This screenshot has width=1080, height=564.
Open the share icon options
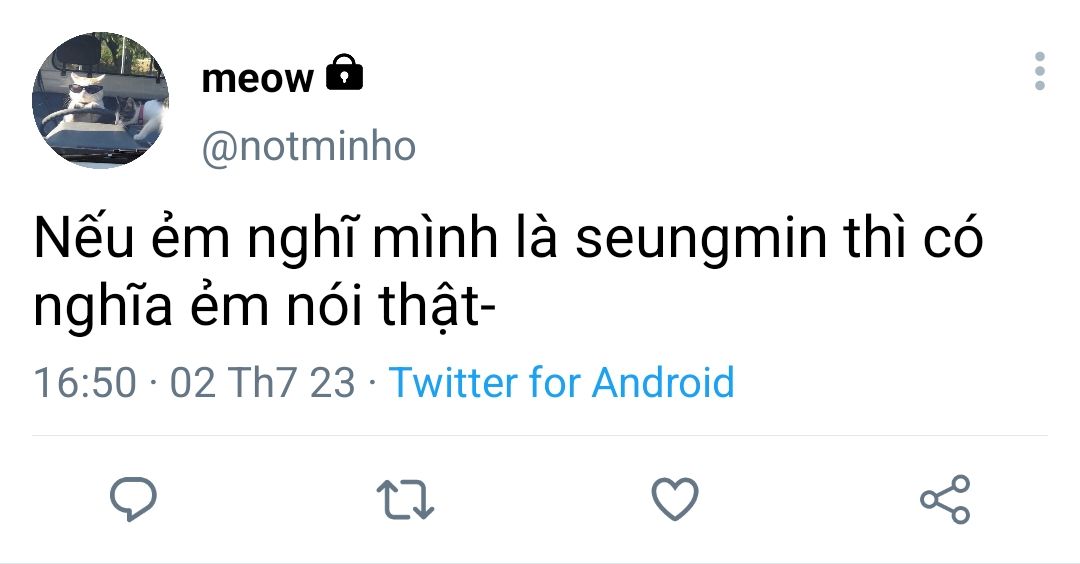[x=945, y=499]
